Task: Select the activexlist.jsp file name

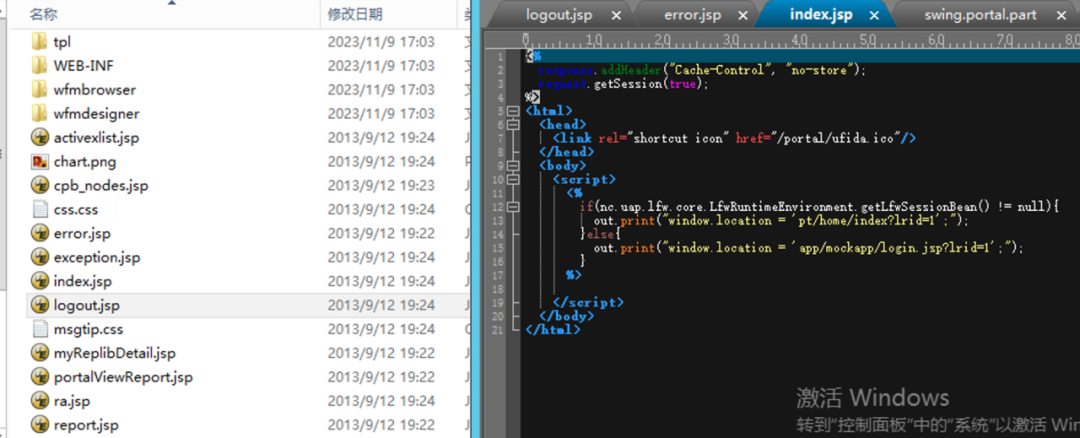Action: click(x=96, y=138)
